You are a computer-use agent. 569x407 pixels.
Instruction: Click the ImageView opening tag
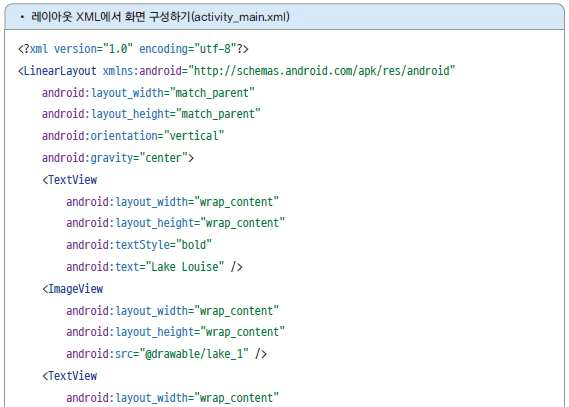73,289
